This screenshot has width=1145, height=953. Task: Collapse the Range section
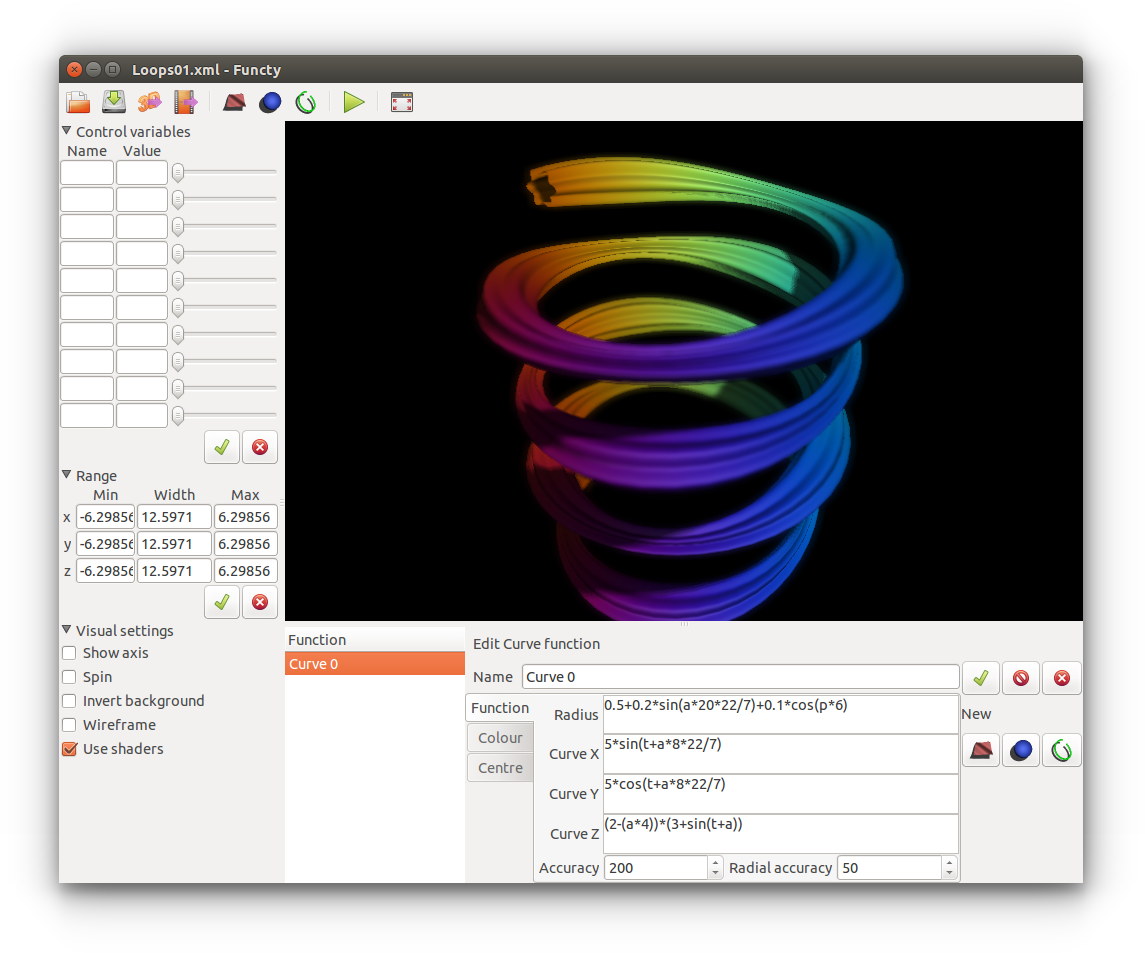[67, 476]
